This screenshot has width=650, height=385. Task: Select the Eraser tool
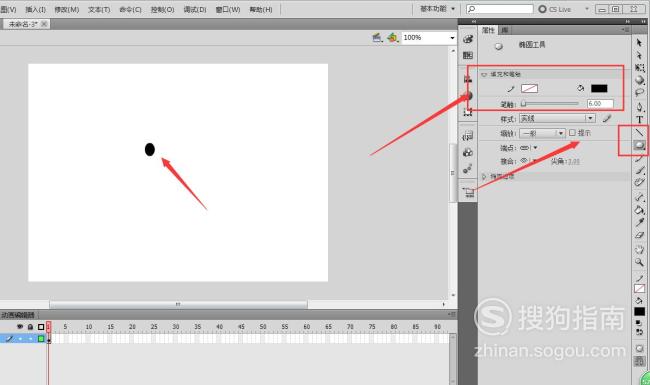[x=639, y=235]
